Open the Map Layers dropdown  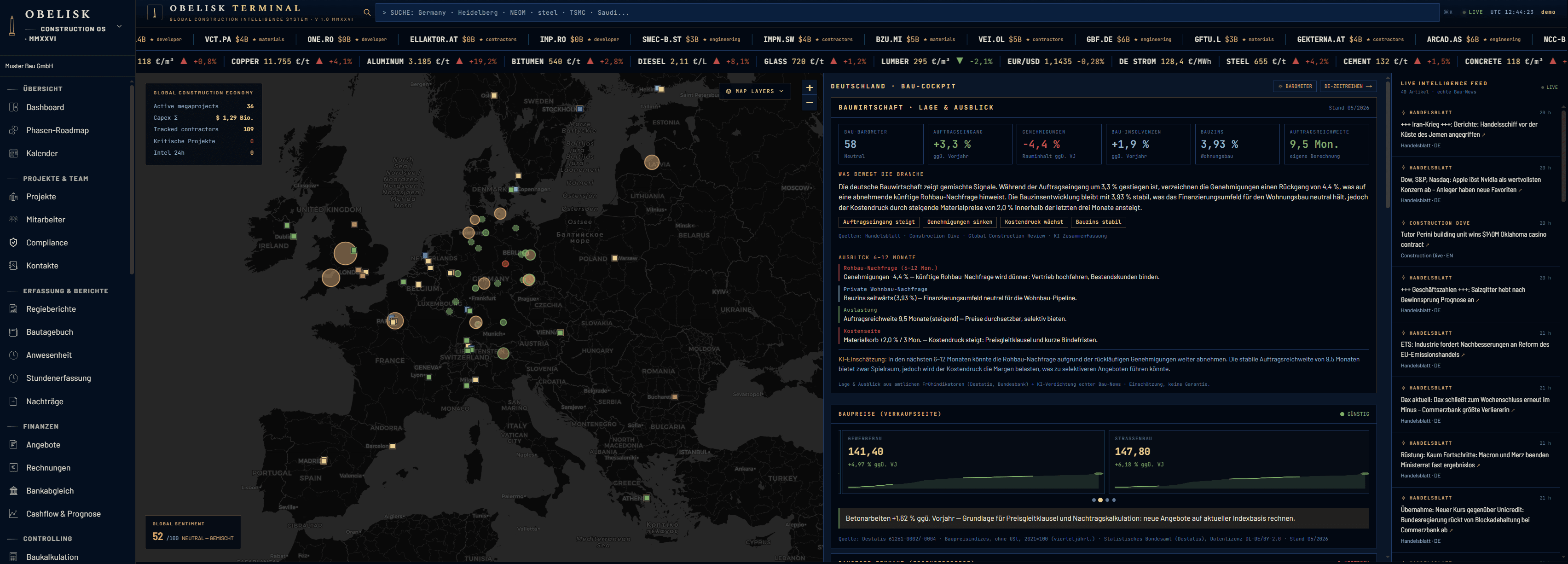click(x=755, y=91)
